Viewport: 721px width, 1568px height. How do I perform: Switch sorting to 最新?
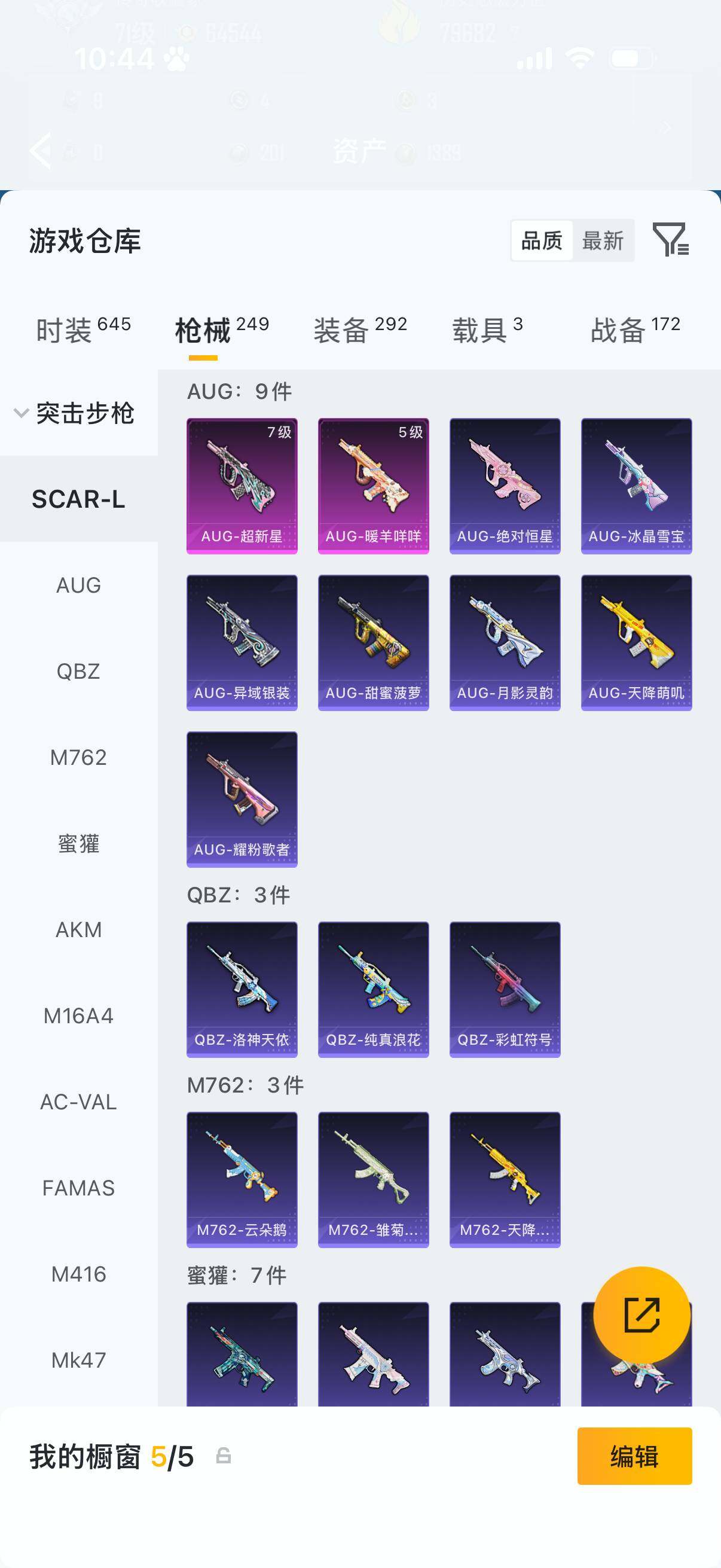click(603, 240)
